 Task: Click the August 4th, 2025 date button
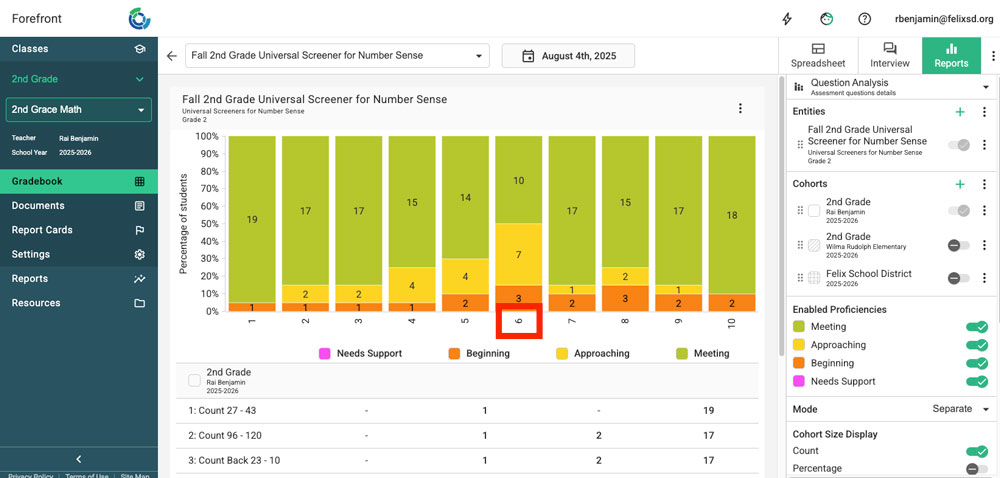coord(569,57)
